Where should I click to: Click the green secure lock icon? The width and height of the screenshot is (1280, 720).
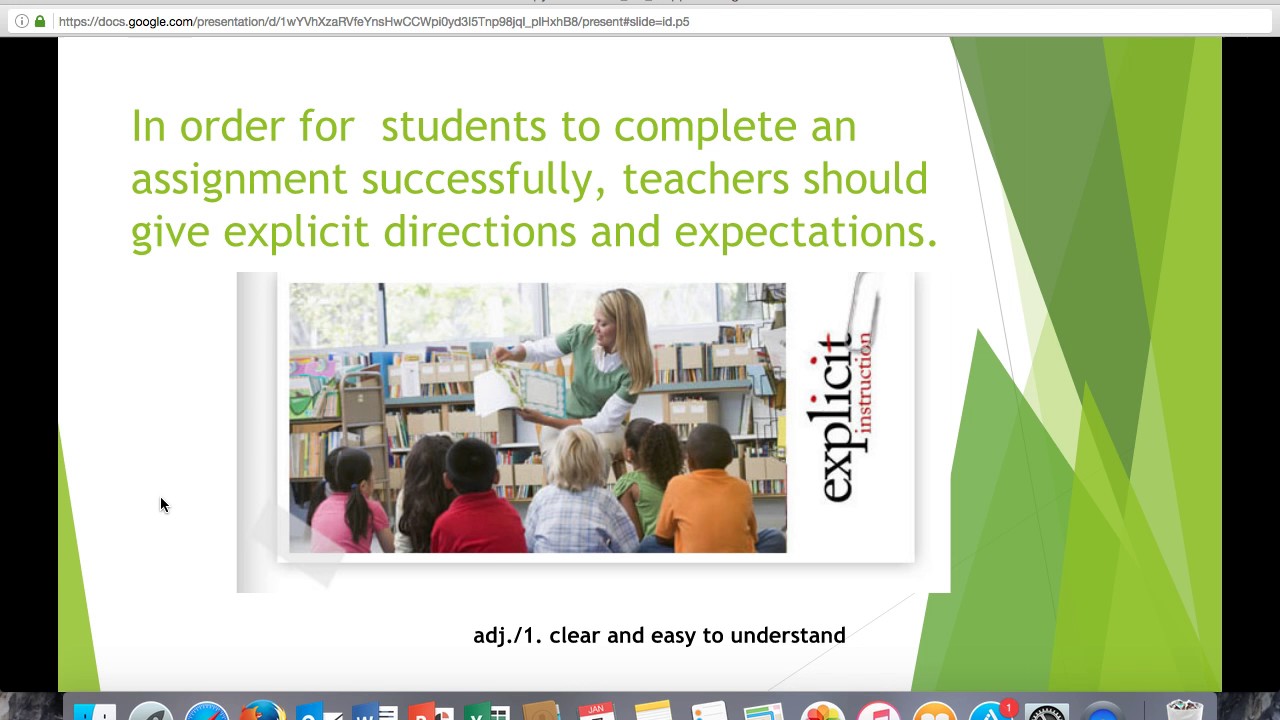click(40, 21)
